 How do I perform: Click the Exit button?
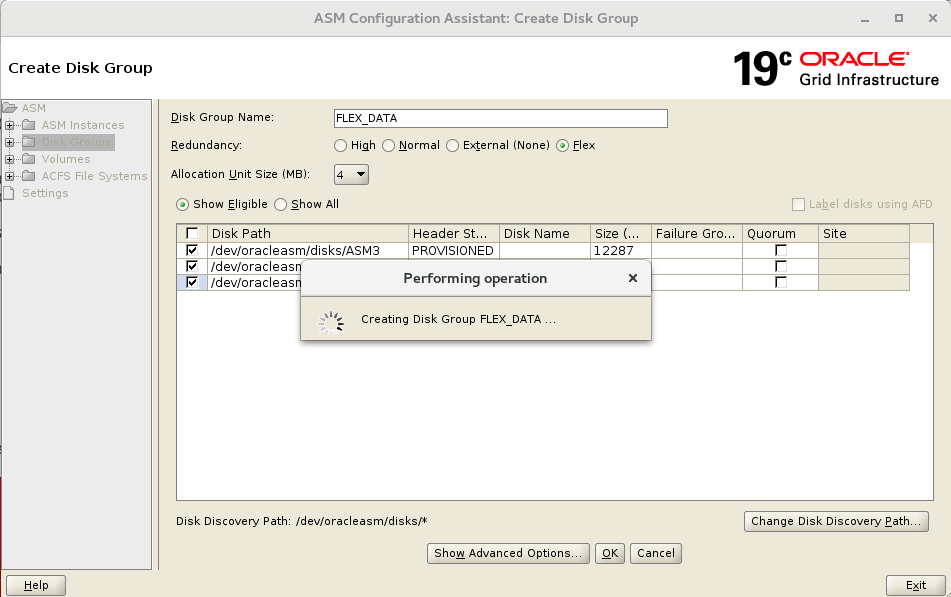[915, 585]
